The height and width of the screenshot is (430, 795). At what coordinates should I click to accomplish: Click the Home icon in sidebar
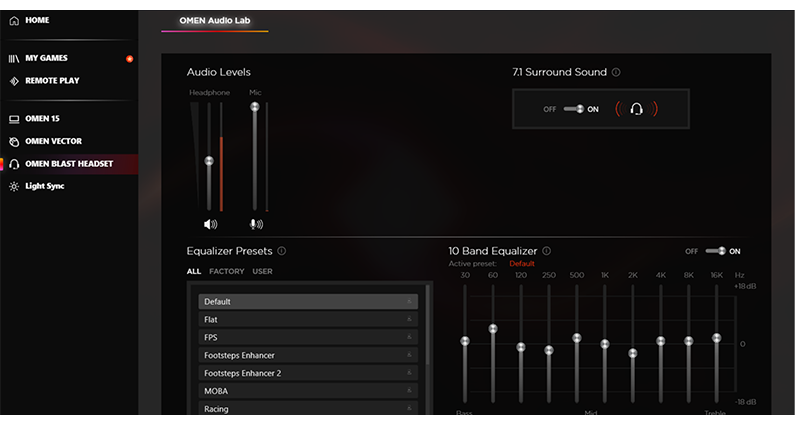click(x=14, y=21)
